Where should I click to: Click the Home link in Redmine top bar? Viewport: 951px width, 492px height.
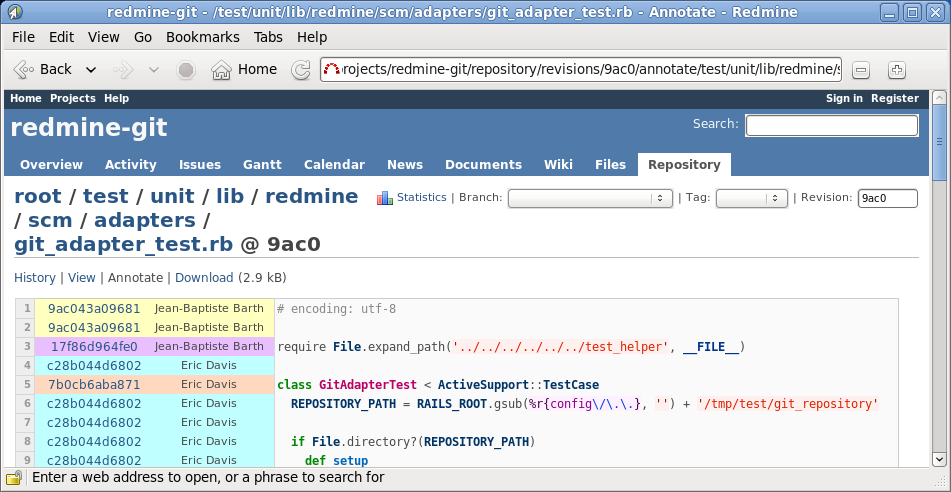[25, 98]
